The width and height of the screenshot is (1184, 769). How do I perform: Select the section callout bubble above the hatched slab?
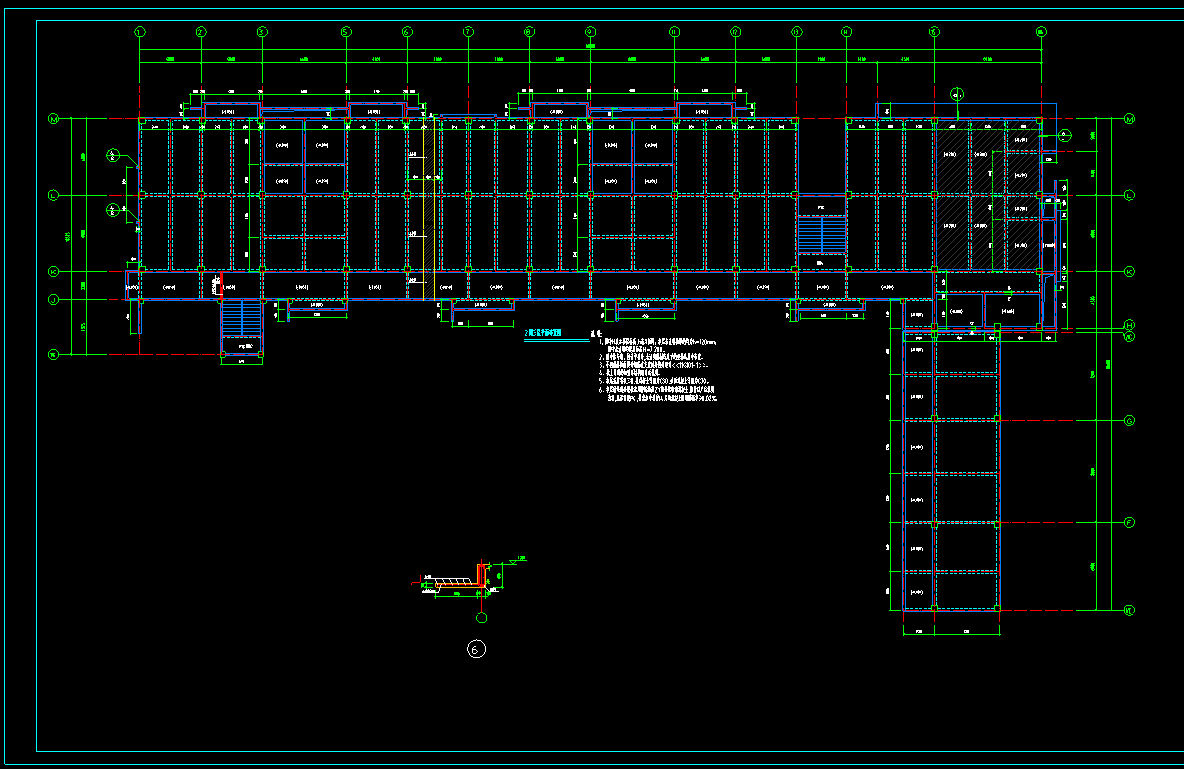pos(957,95)
